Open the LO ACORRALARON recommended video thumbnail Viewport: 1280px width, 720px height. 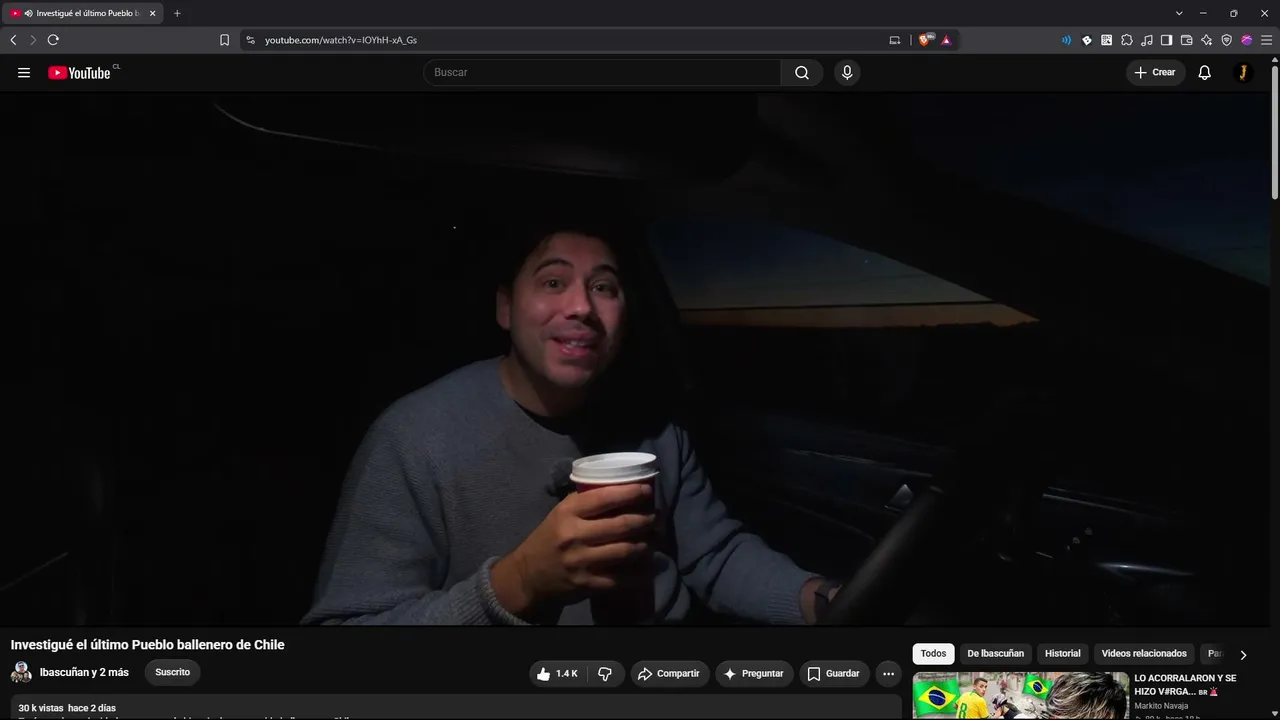(1020, 696)
